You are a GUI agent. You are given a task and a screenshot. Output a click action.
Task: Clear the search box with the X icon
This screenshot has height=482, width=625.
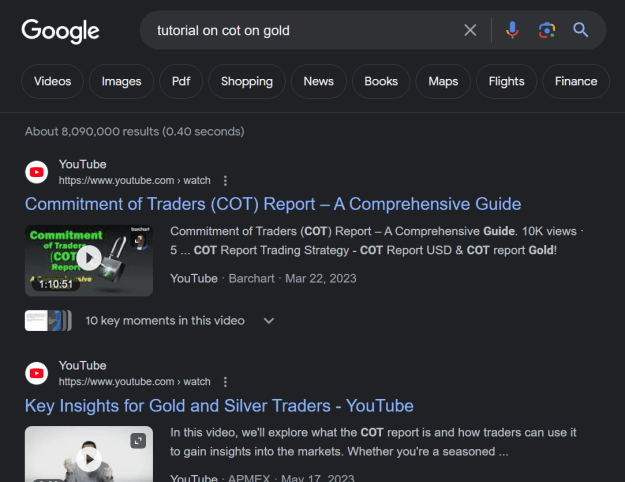[x=470, y=30]
